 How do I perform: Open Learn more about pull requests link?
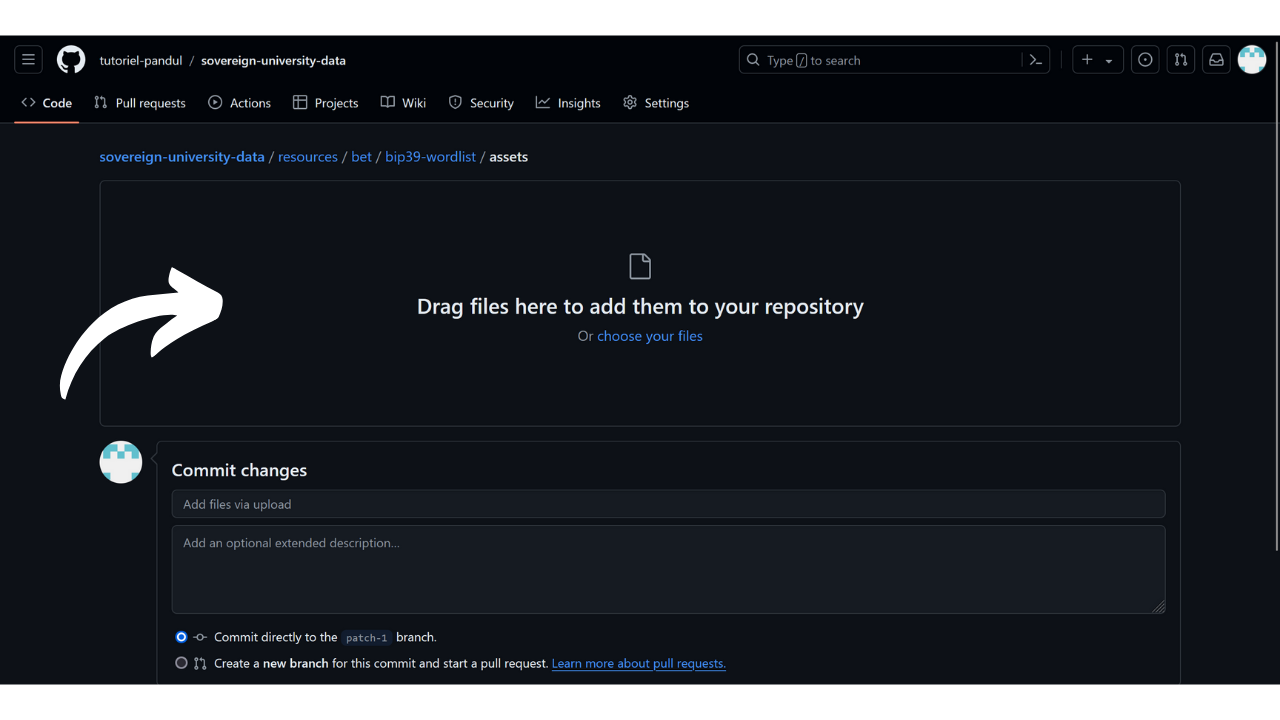coord(638,664)
